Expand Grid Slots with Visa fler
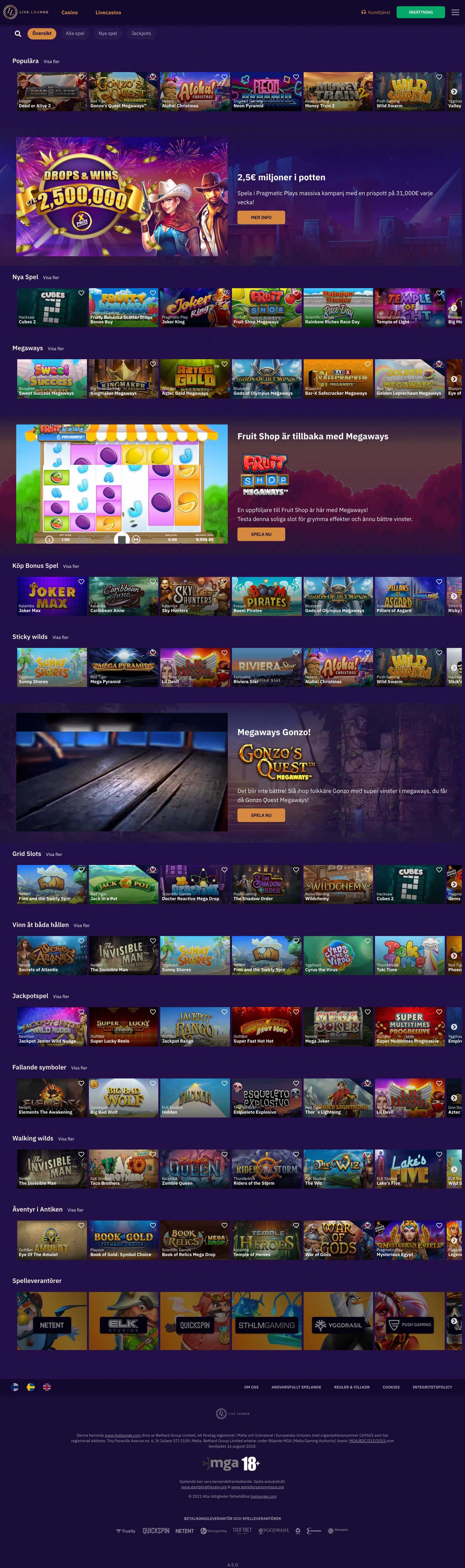The image size is (465, 1568). (x=54, y=855)
